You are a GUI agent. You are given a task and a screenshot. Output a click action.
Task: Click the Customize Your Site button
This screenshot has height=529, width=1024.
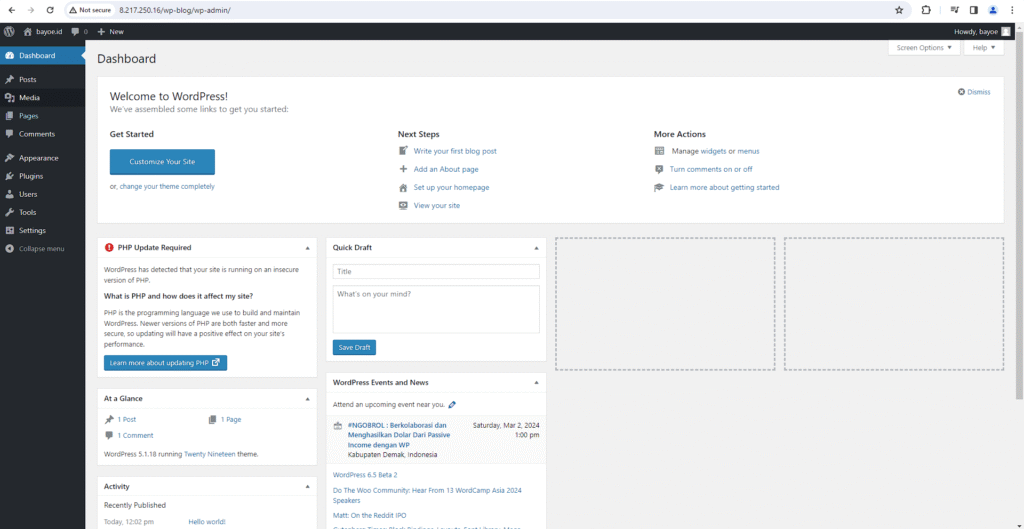tap(162, 162)
